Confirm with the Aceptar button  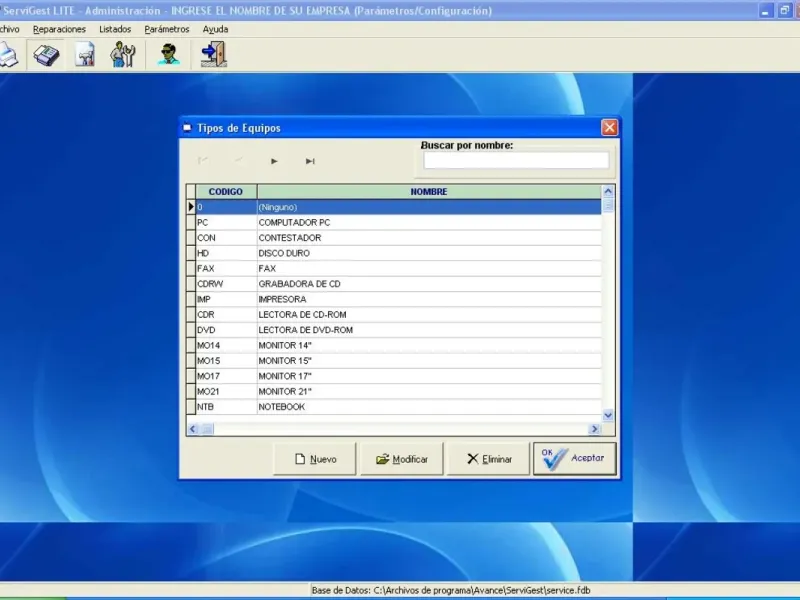pos(574,459)
